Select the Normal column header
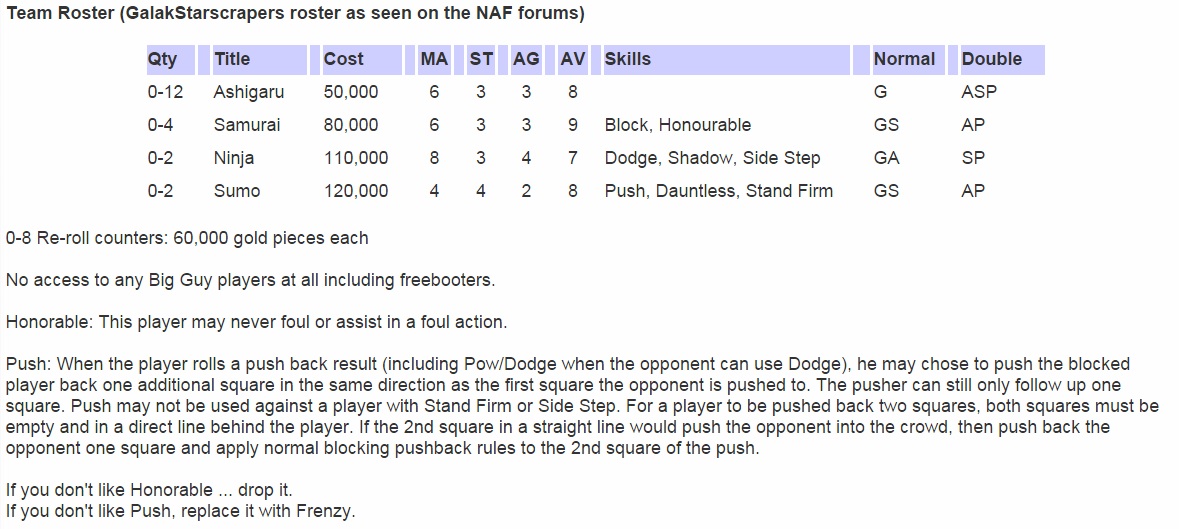The width and height of the screenshot is (1179, 529). 904,59
